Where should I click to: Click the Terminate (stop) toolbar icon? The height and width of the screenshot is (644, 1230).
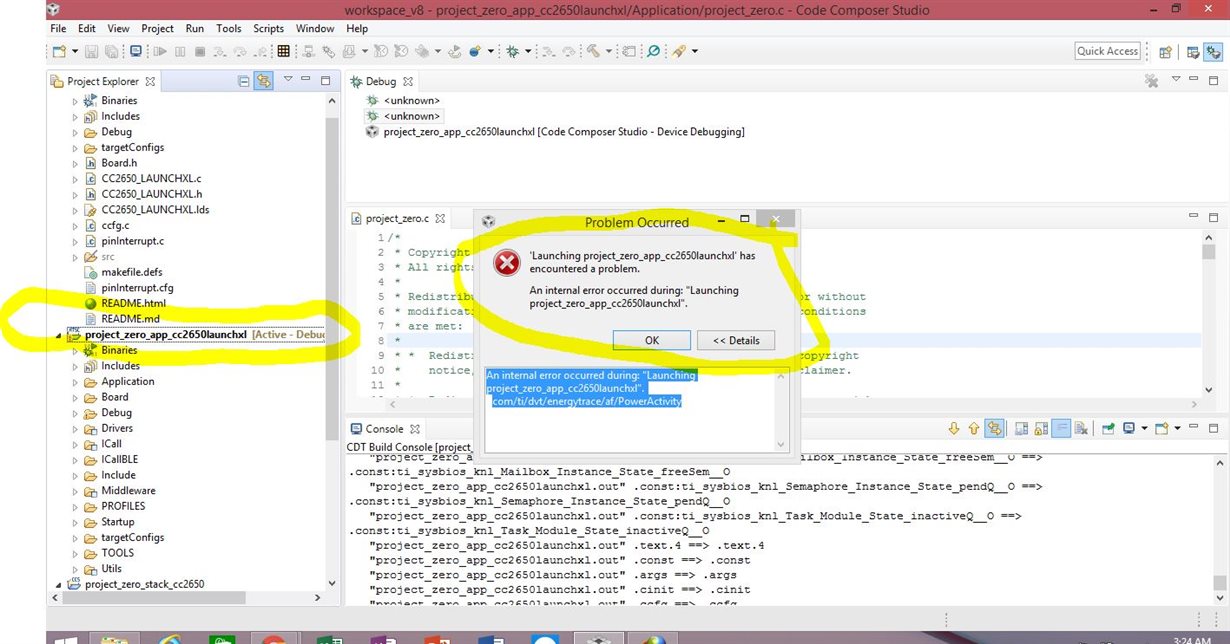199,51
